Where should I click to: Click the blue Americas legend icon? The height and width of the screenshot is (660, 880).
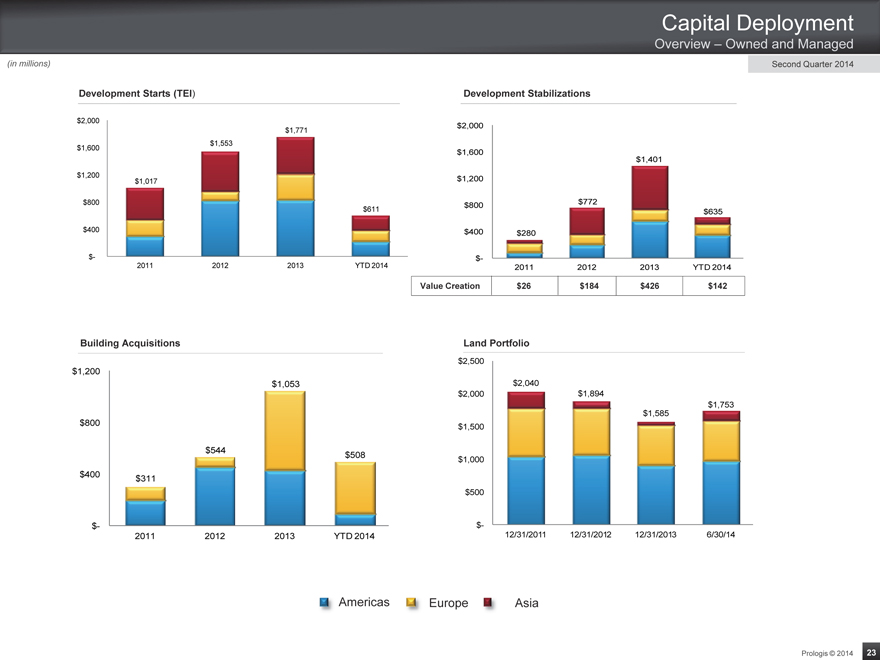click(x=325, y=603)
